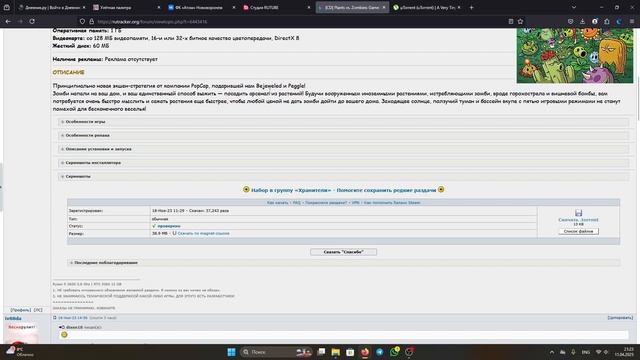Switch to the ФК Новороссия tab

(201, 7)
